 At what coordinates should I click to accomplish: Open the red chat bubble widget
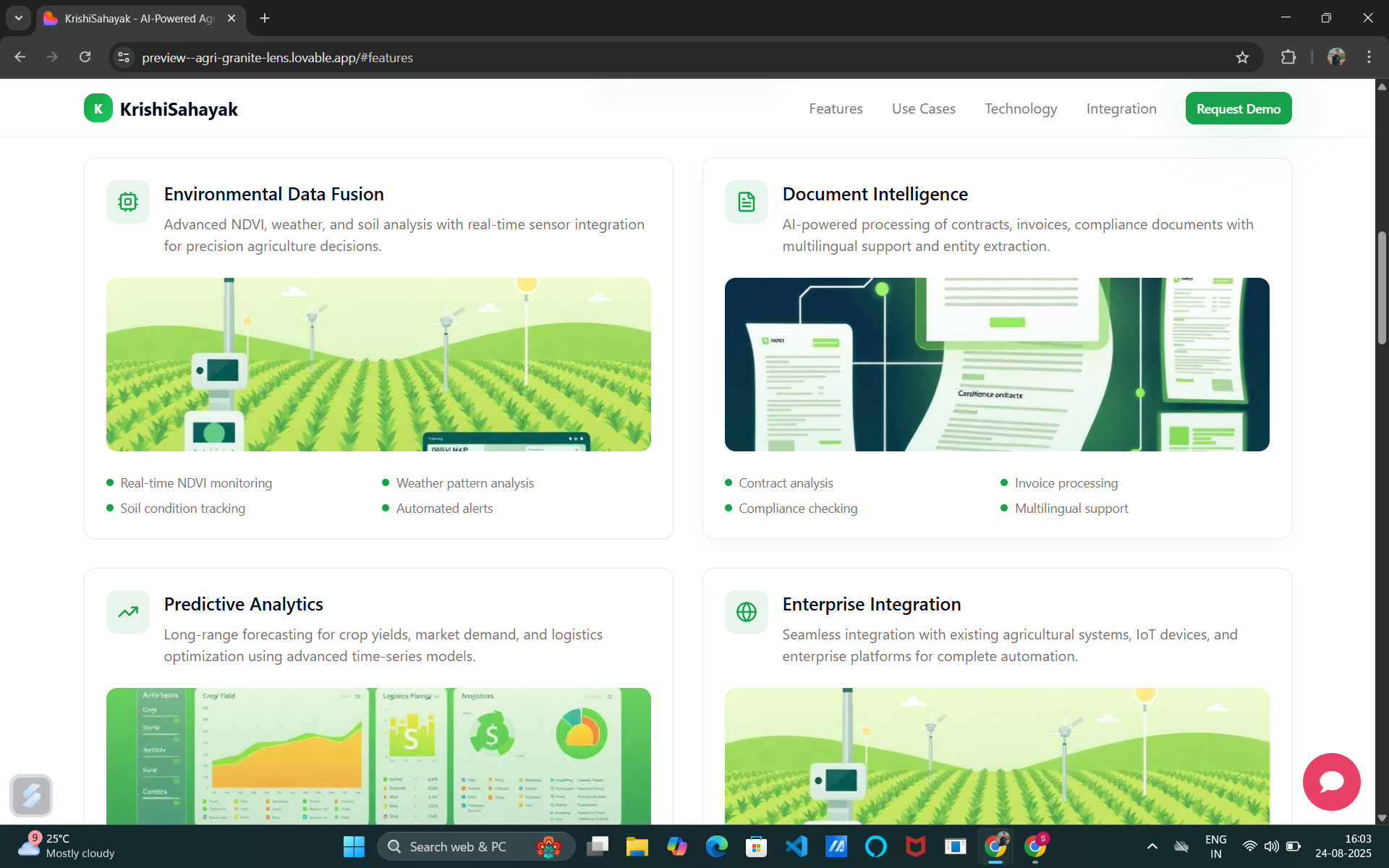[1331, 781]
